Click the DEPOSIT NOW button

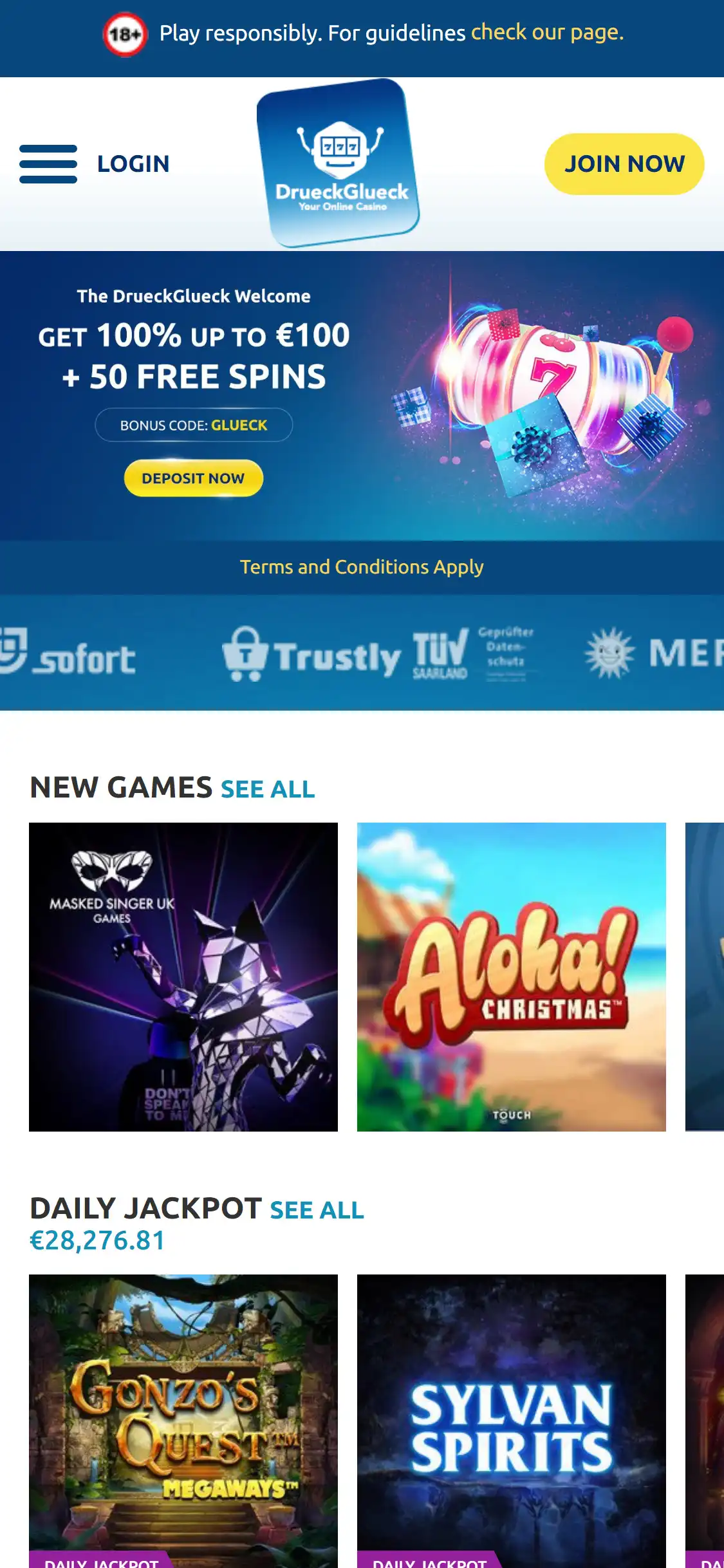click(x=194, y=478)
